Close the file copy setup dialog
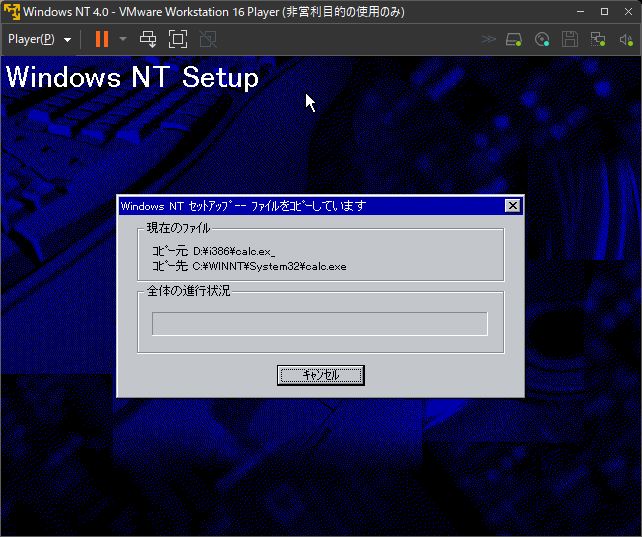 point(513,205)
